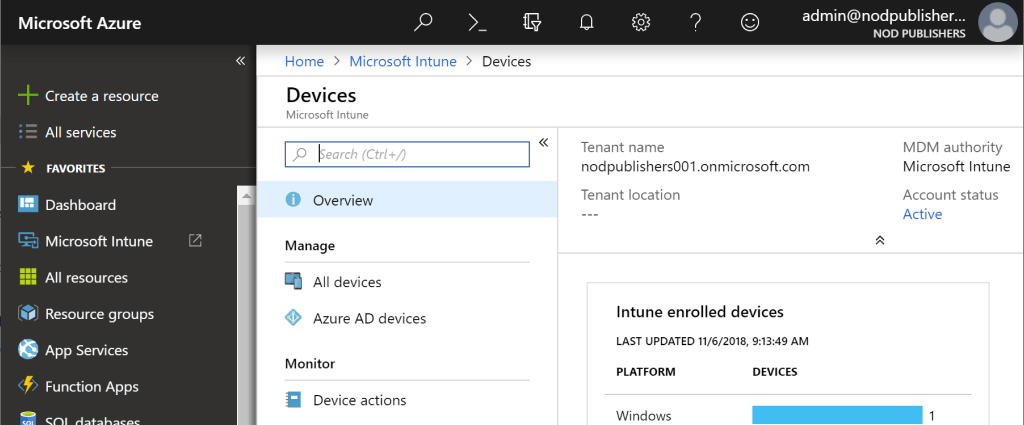Click the Microsoft Azure logo text
This screenshot has width=1024, height=425.
coord(80,24)
